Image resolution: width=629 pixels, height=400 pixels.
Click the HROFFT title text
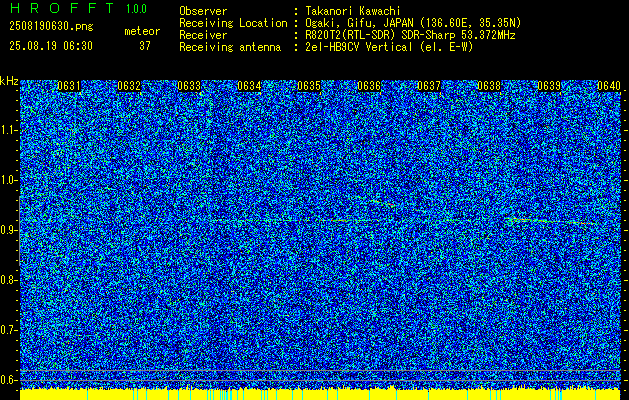[62, 8]
